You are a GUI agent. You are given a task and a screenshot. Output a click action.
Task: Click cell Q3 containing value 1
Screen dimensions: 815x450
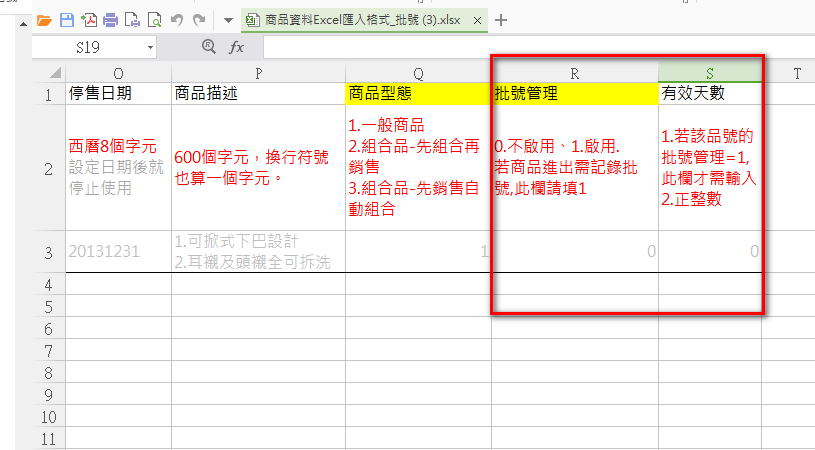pyautogui.click(x=418, y=252)
